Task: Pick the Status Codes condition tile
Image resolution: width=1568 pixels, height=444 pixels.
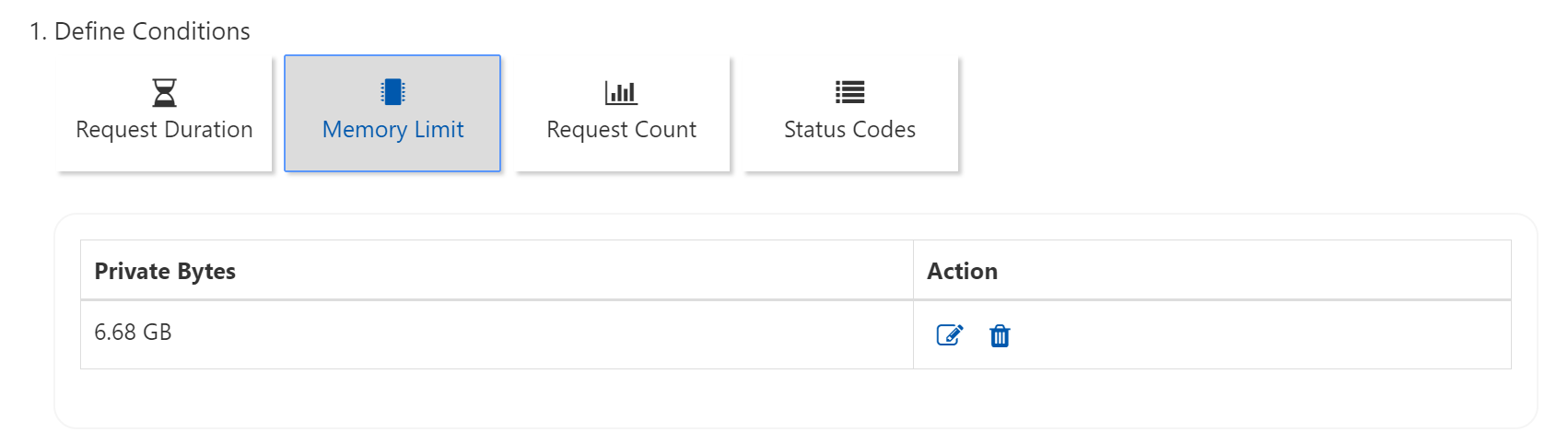Action: point(849,113)
